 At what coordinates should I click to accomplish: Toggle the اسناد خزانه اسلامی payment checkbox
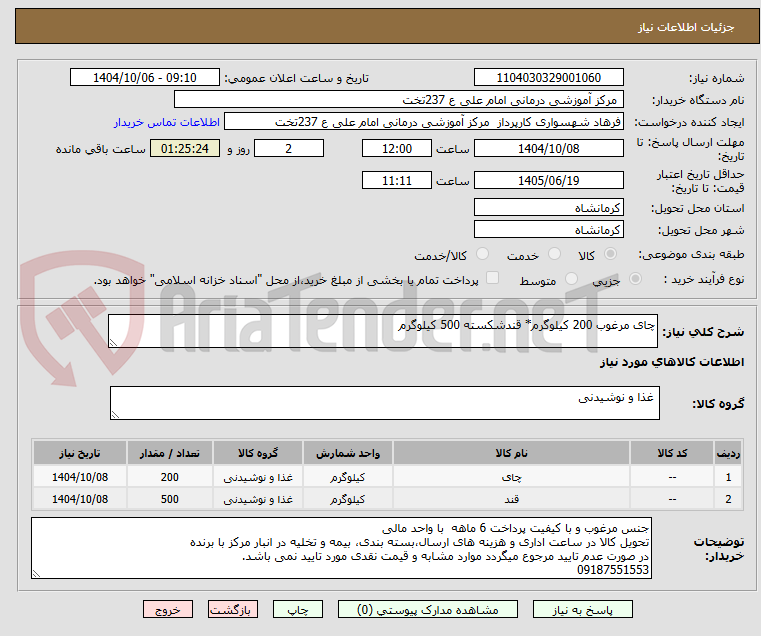492,278
